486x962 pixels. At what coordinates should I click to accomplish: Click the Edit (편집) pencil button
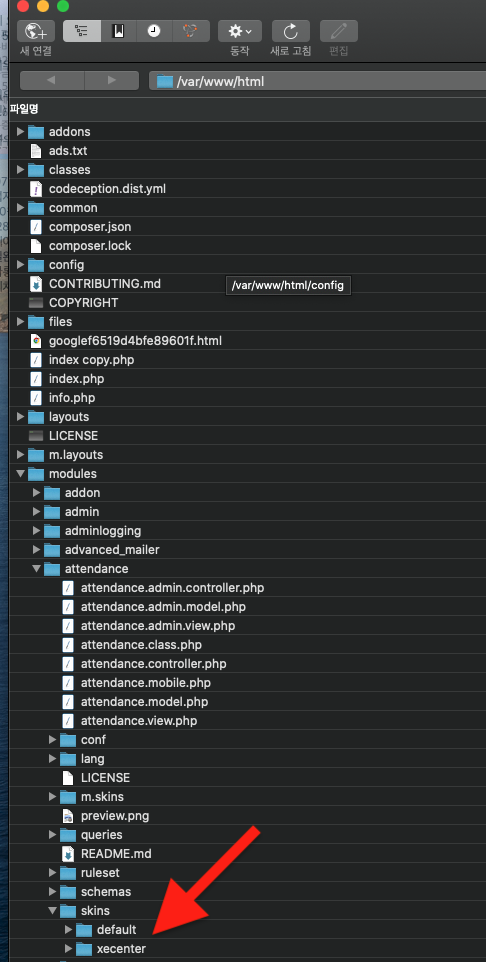click(339, 31)
